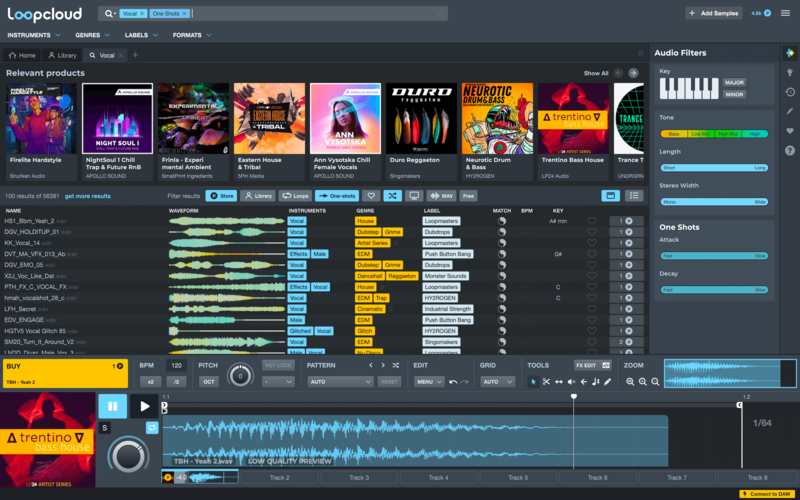Toggle the Loops filter
The height and width of the screenshot is (500, 800).
coord(295,196)
